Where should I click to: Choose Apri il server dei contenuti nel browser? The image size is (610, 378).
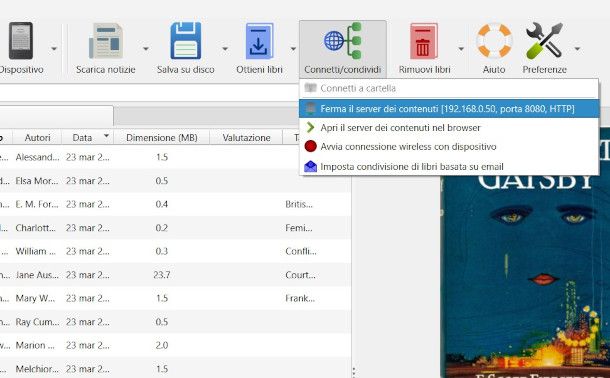(x=449, y=128)
